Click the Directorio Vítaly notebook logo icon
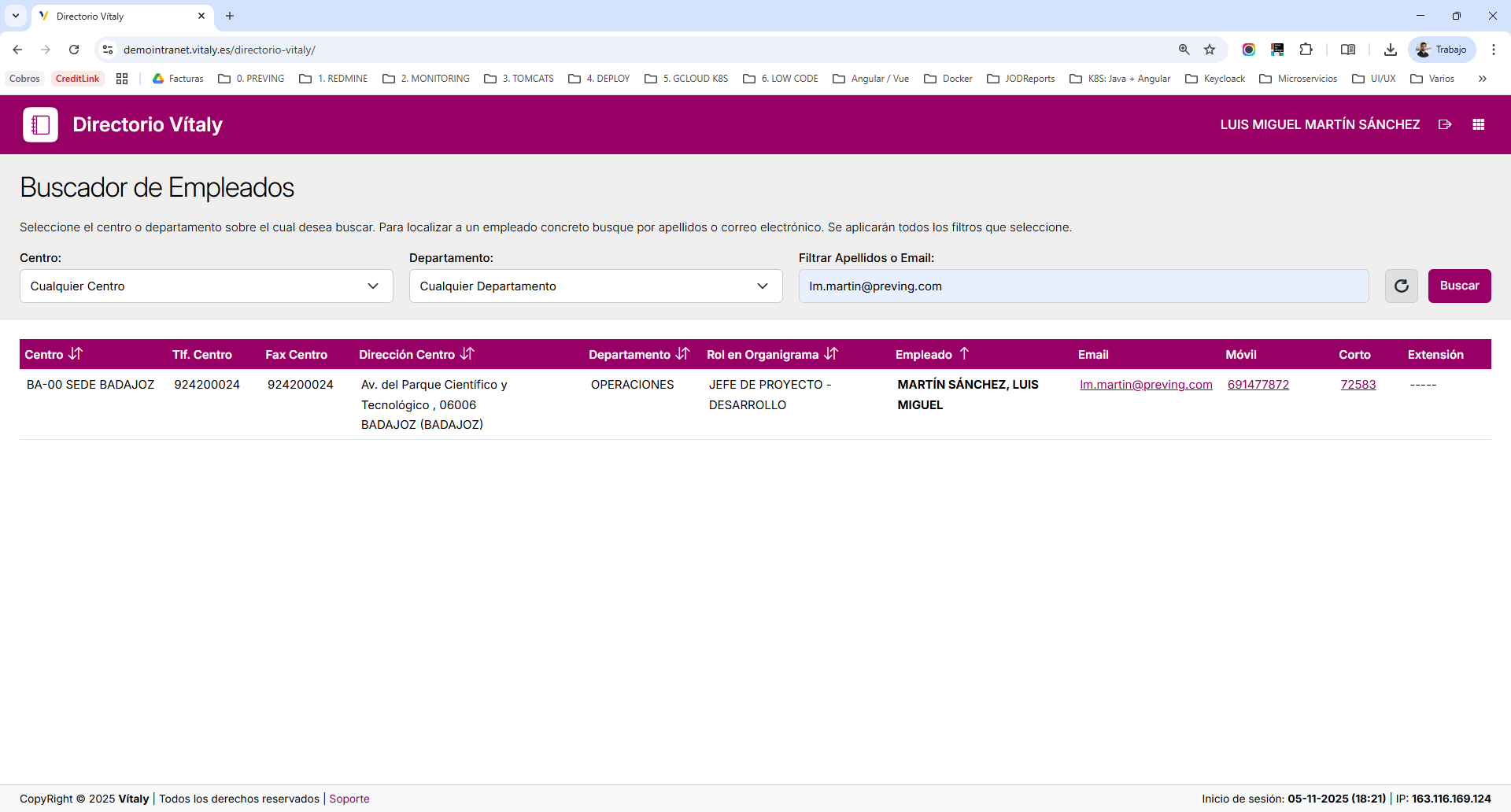 pyautogui.click(x=40, y=124)
